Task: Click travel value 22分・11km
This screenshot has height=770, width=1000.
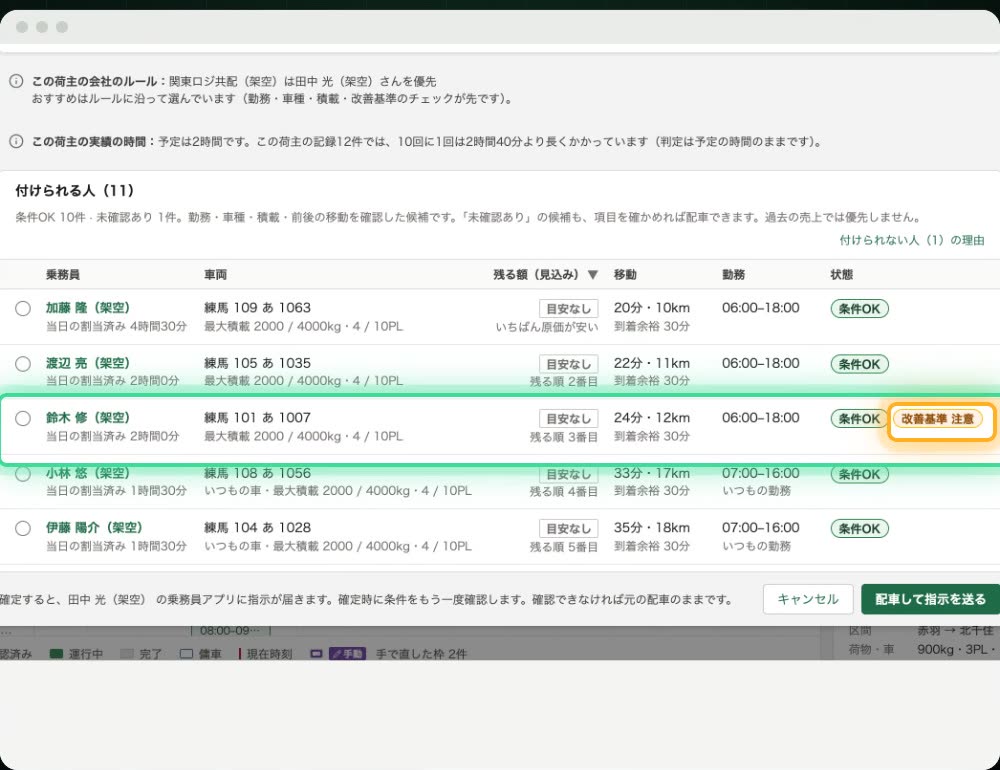Action: (x=652, y=363)
